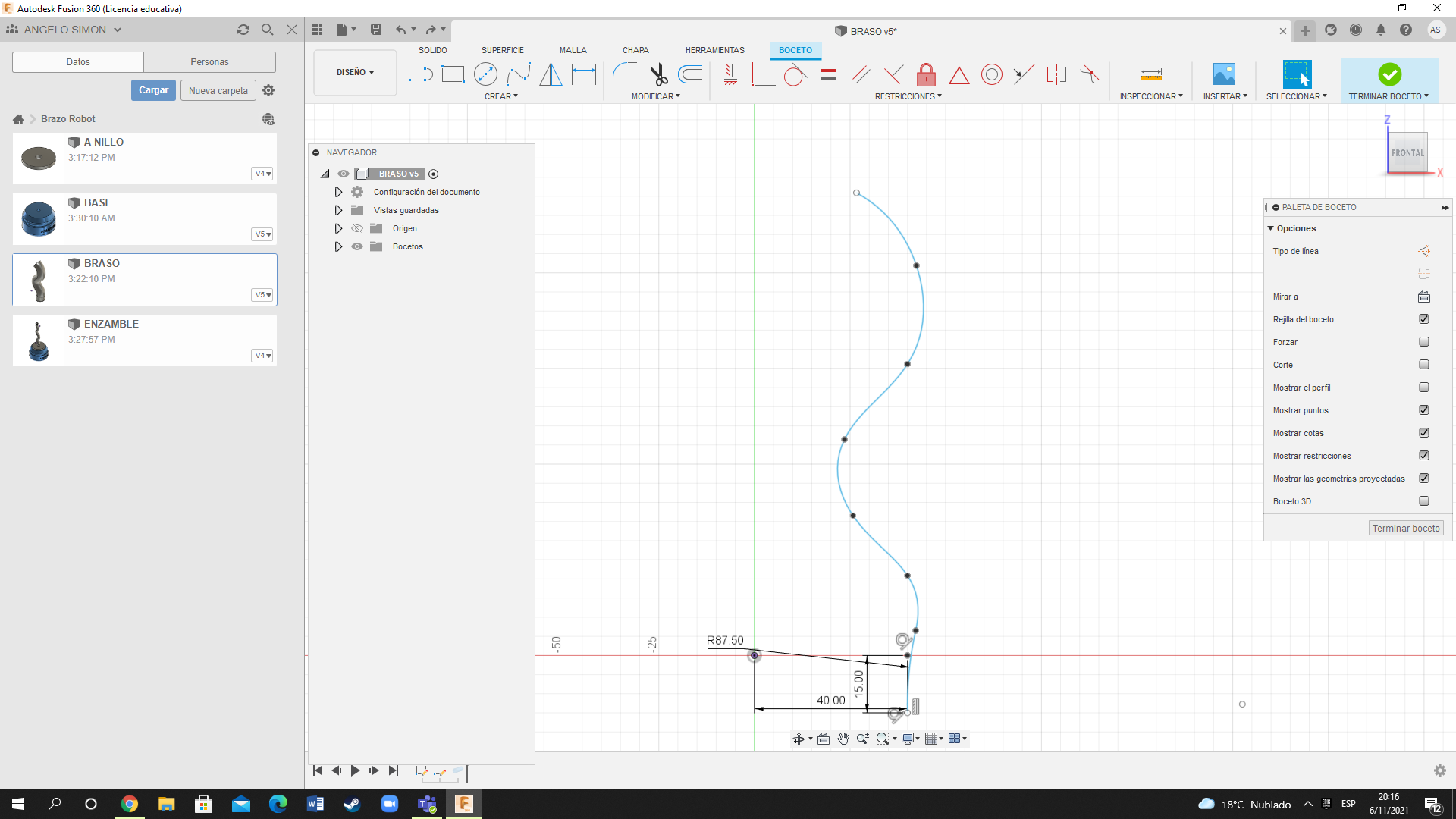Open Microsoft Word from taskbar

(x=315, y=804)
